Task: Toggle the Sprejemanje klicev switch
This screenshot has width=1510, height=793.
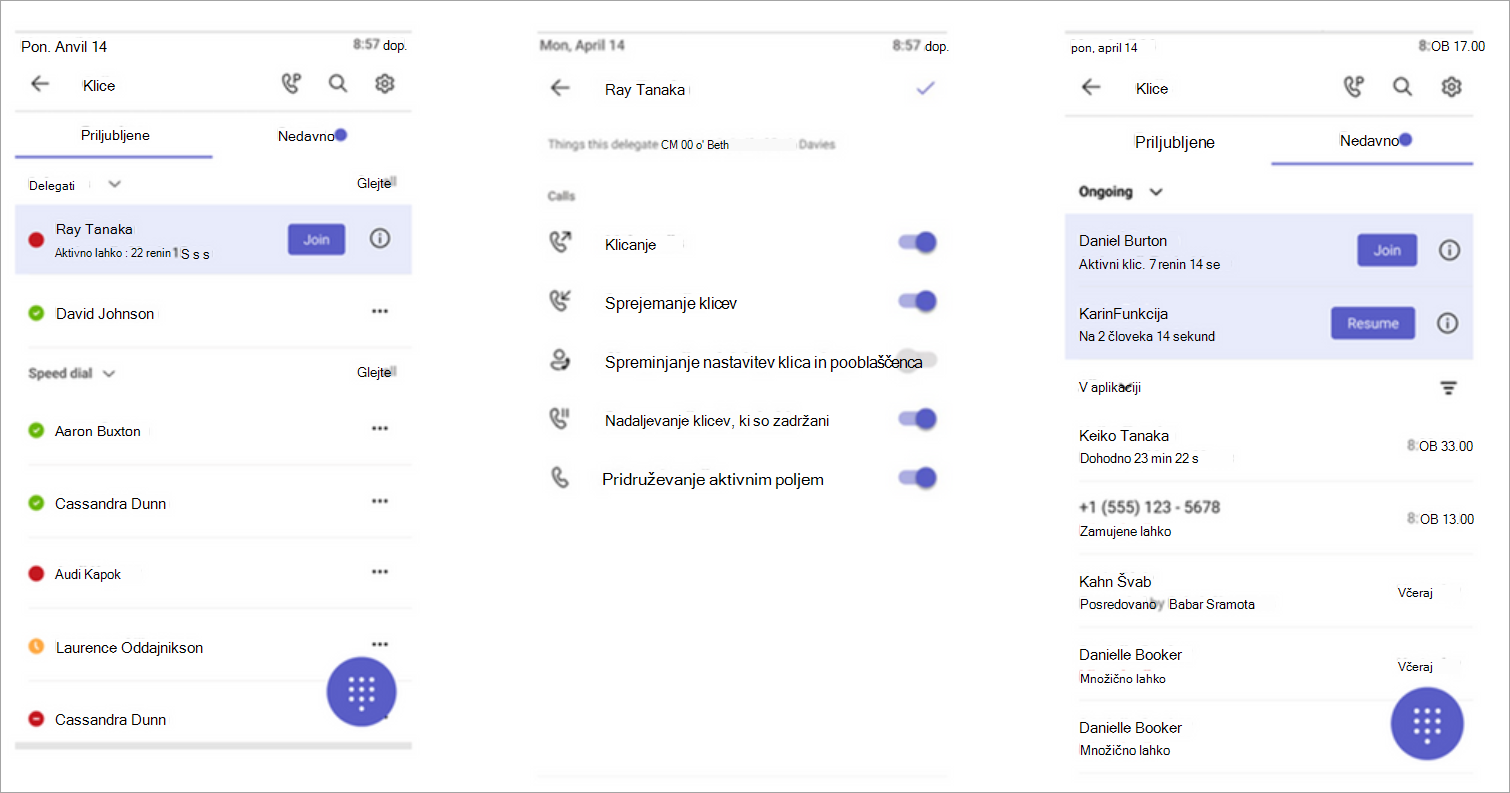Action: tap(918, 301)
